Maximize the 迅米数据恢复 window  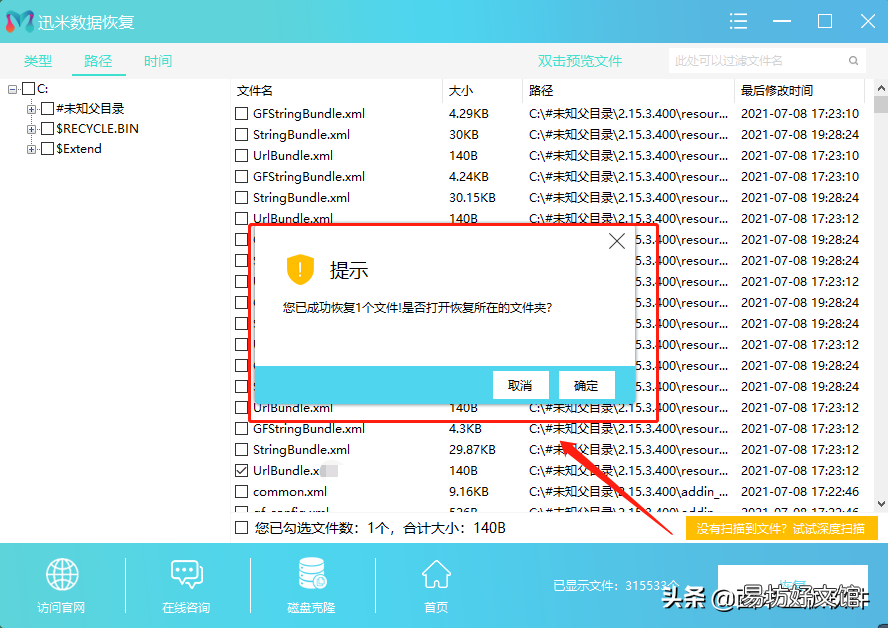[825, 22]
